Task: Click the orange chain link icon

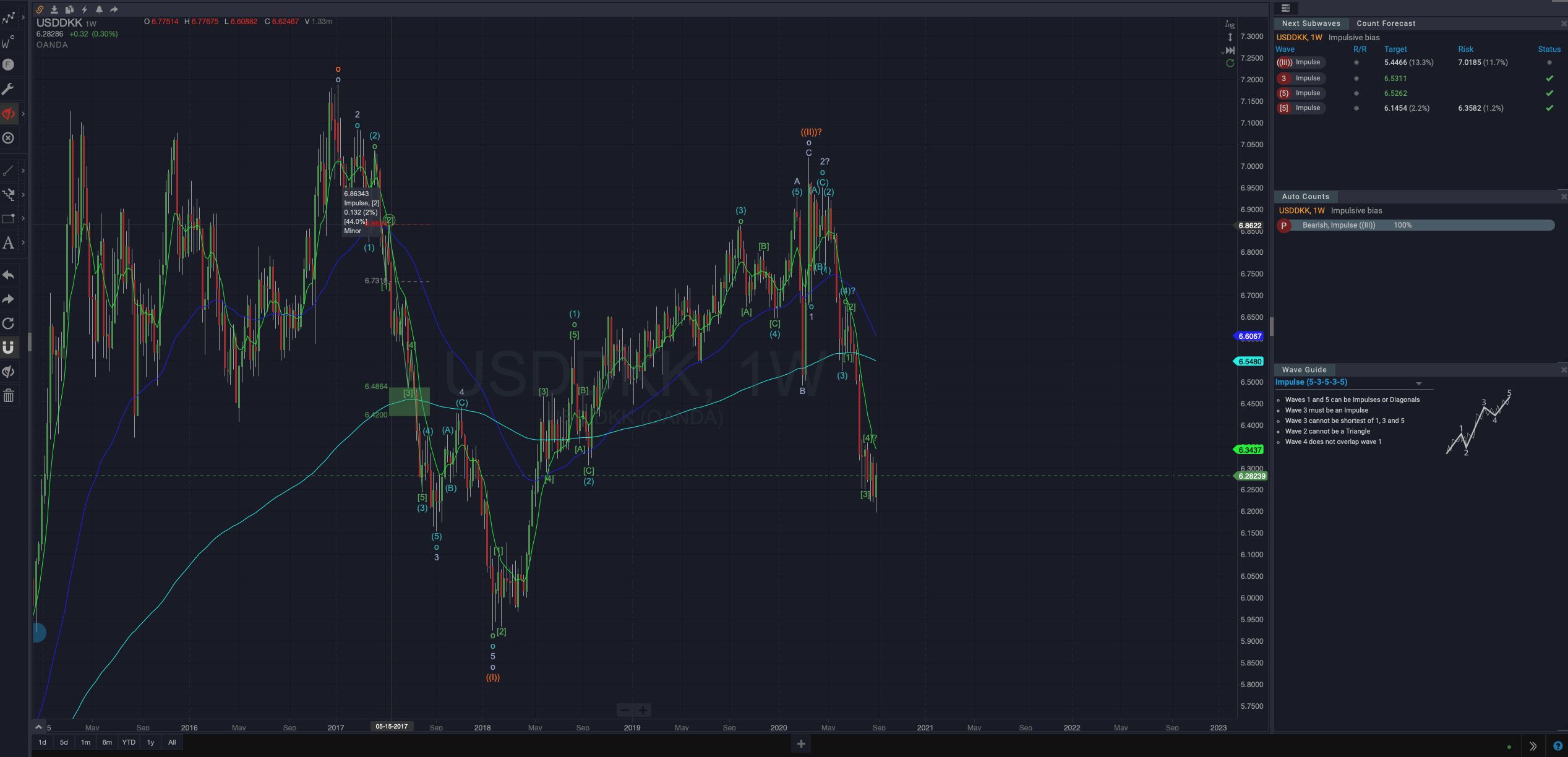Action: pos(40,9)
